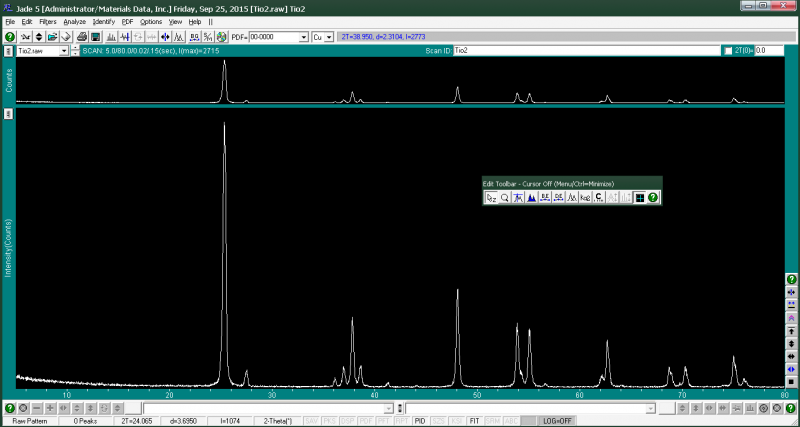800x427 pixels.
Task: Toggle the FIT status indicator
Action: [x=474, y=421]
